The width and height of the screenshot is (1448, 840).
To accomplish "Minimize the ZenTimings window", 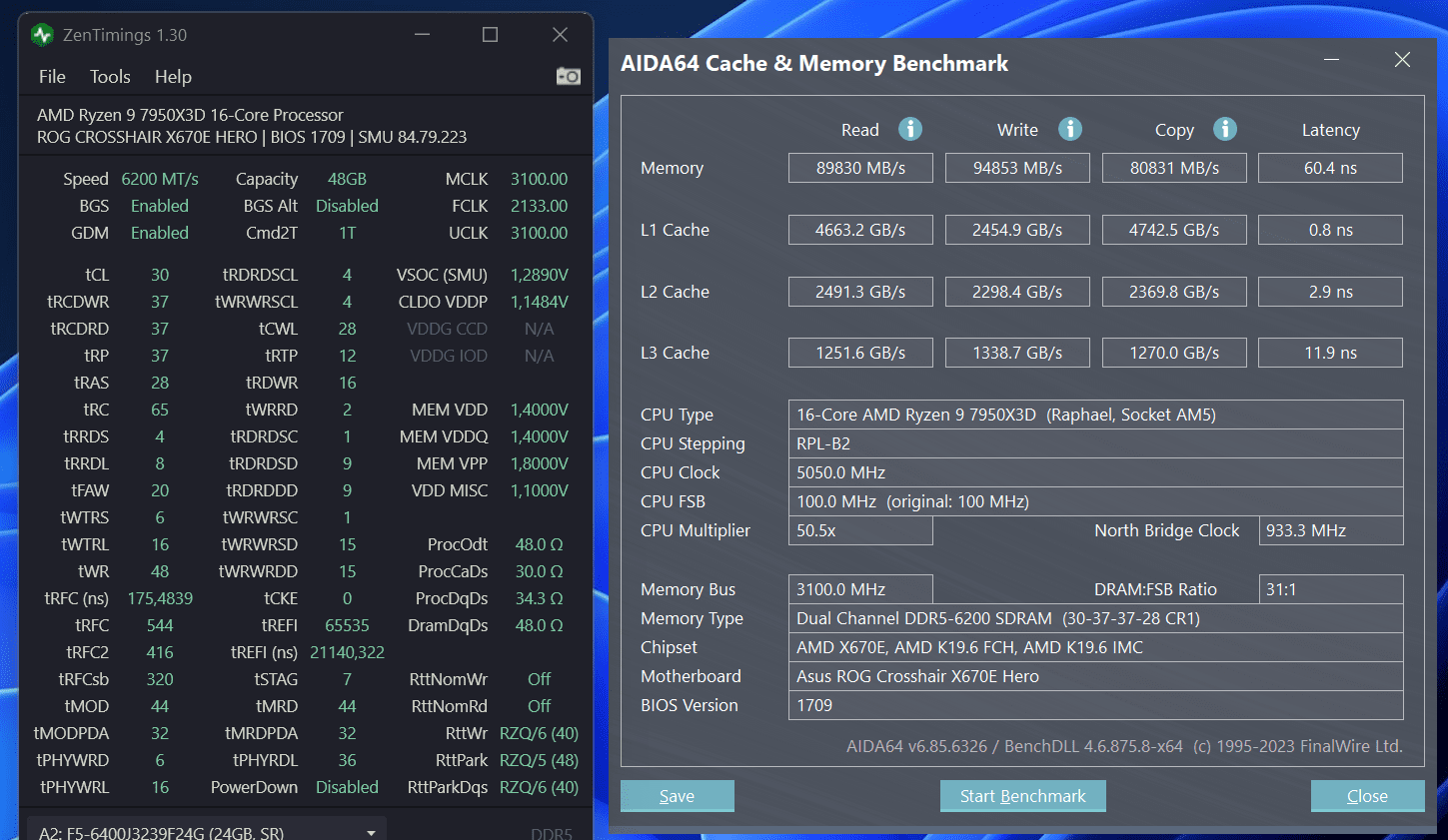I will [423, 35].
